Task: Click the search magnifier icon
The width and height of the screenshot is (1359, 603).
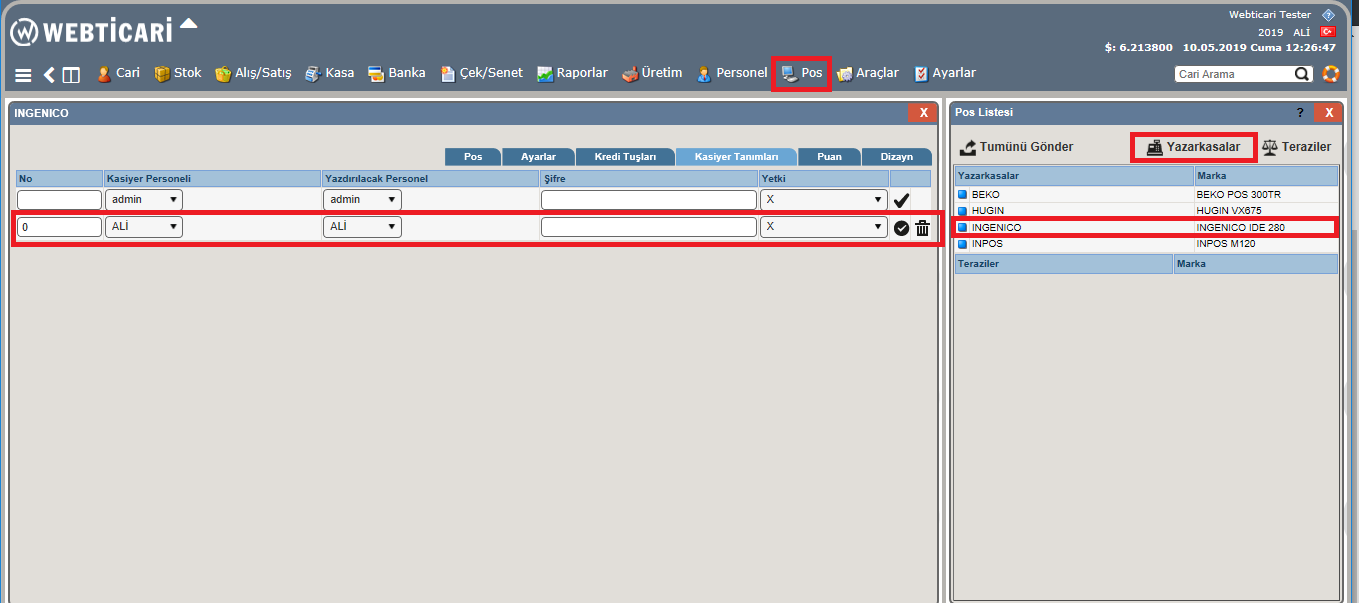Action: 1302,74
